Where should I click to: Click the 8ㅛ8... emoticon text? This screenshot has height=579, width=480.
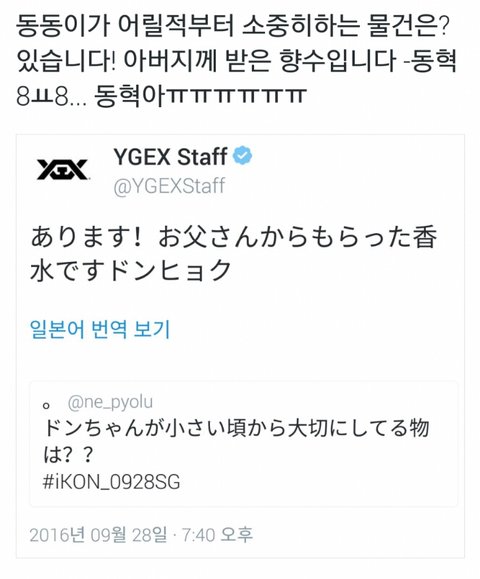pos(52,97)
